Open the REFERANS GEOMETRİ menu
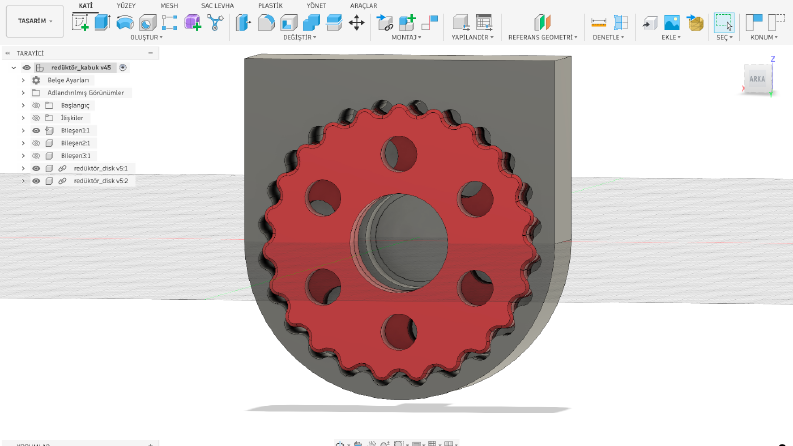Image resolution: width=793 pixels, height=446 pixels. click(543, 37)
